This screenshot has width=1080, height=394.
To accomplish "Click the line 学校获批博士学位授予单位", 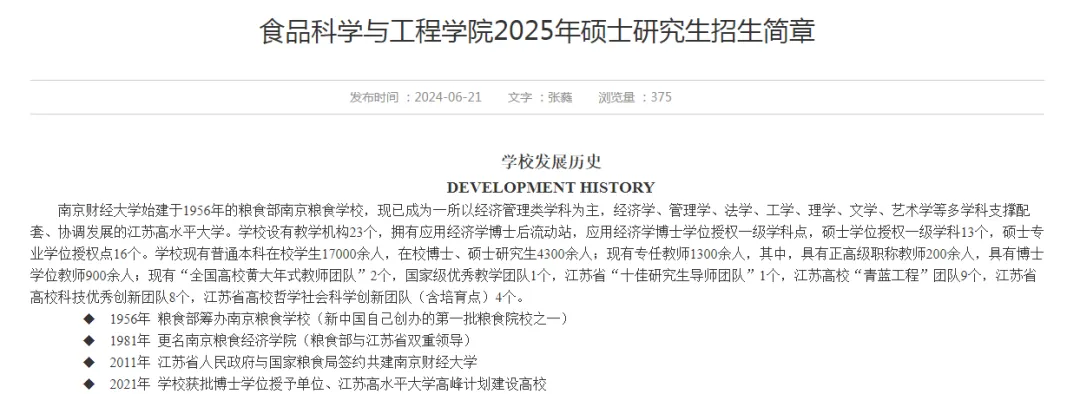I will tap(328, 384).
